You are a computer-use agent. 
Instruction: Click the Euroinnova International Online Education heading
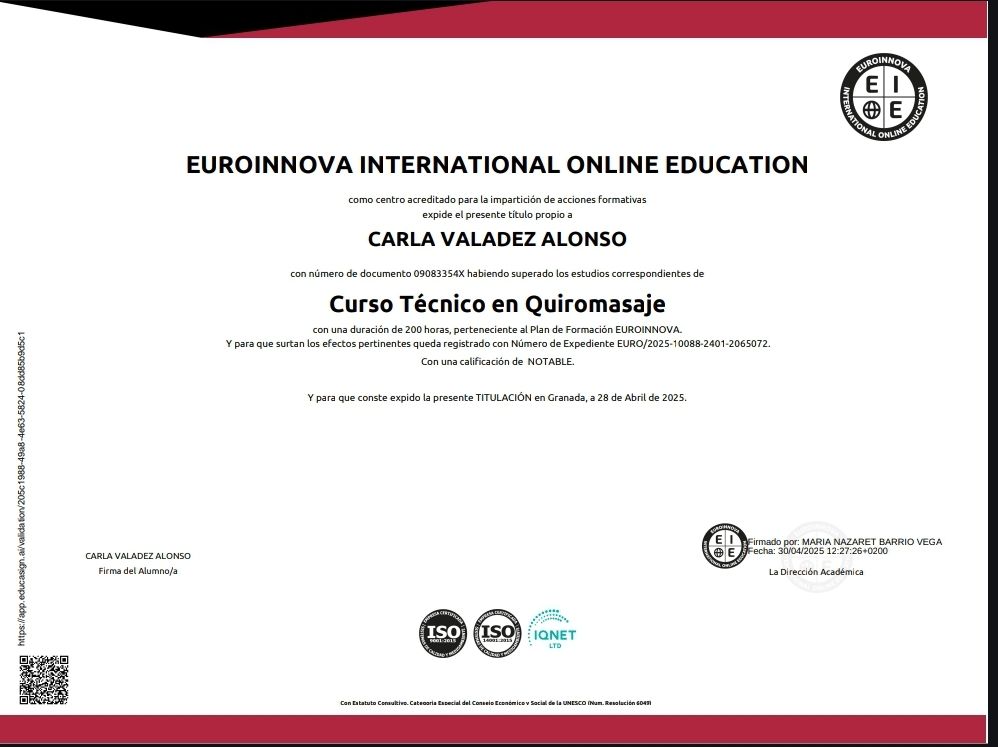(x=497, y=165)
